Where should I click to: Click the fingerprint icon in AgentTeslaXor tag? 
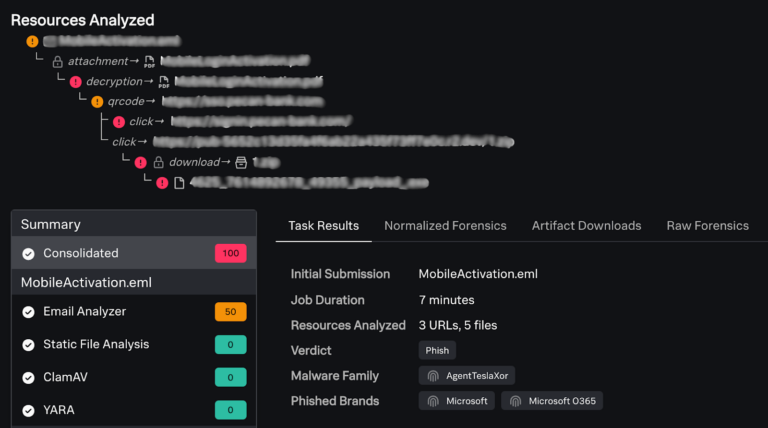433,376
